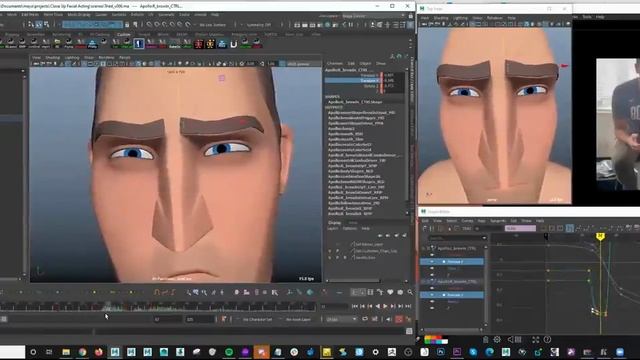Open the Curves menu in the Graph Editor
This screenshot has height=360, width=640.
[467, 221]
